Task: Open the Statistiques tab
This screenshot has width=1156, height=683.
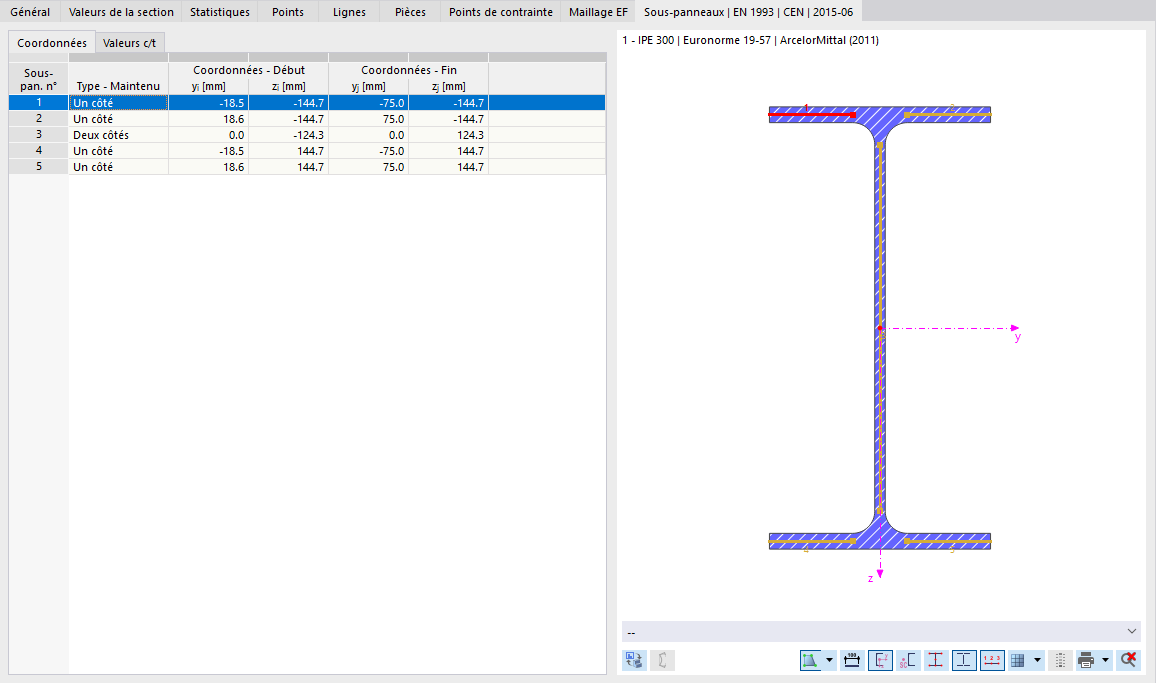Action: [x=220, y=12]
